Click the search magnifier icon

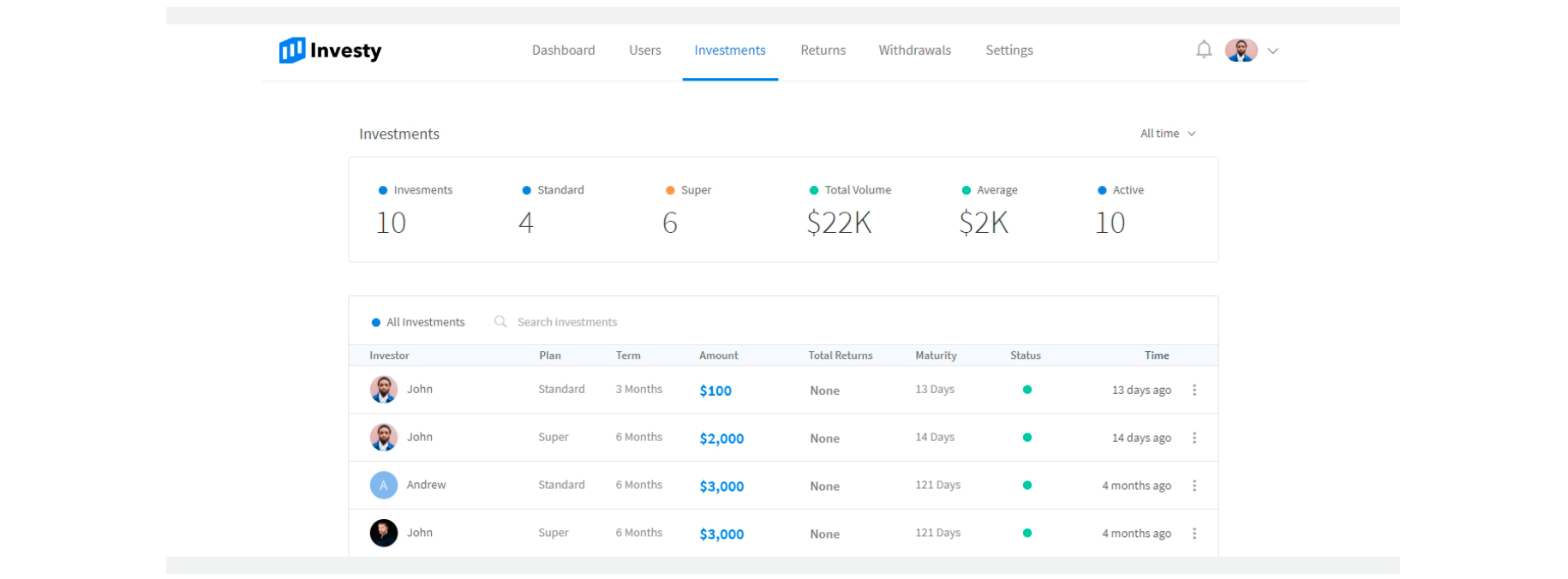(500, 322)
